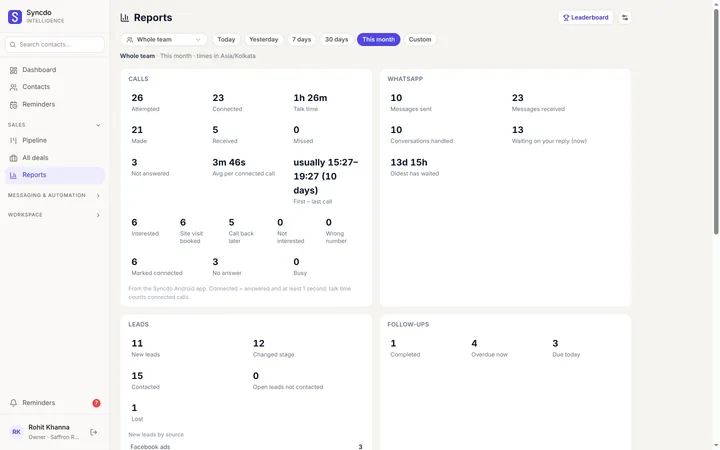Click the Marked connected label
The image size is (720, 450).
[157, 273]
